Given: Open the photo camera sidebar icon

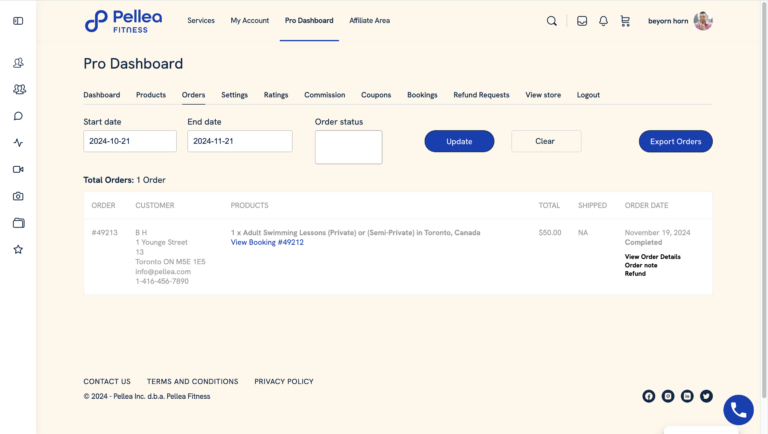Looking at the screenshot, I should pyautogui.click(x=18, y=196).
